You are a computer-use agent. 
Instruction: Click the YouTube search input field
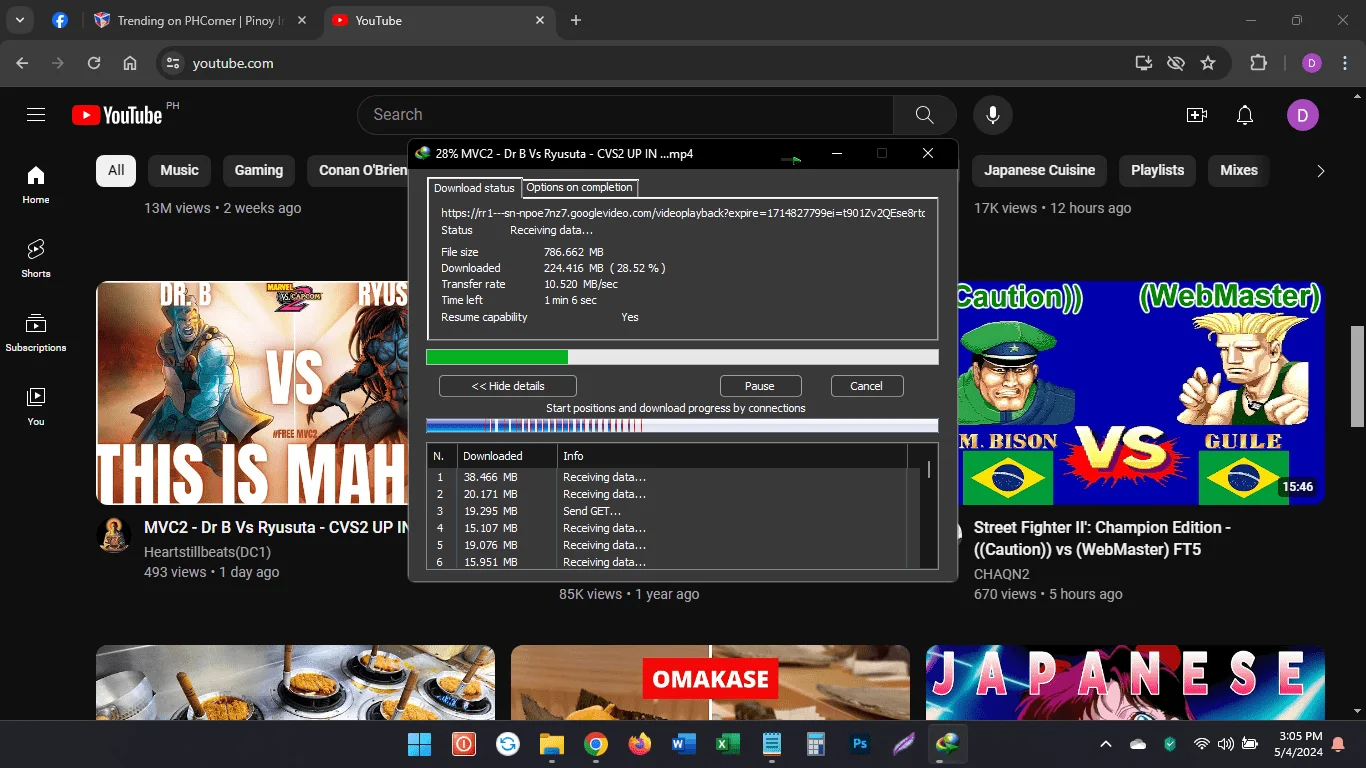pyautogui.click(x=625, y=115)
